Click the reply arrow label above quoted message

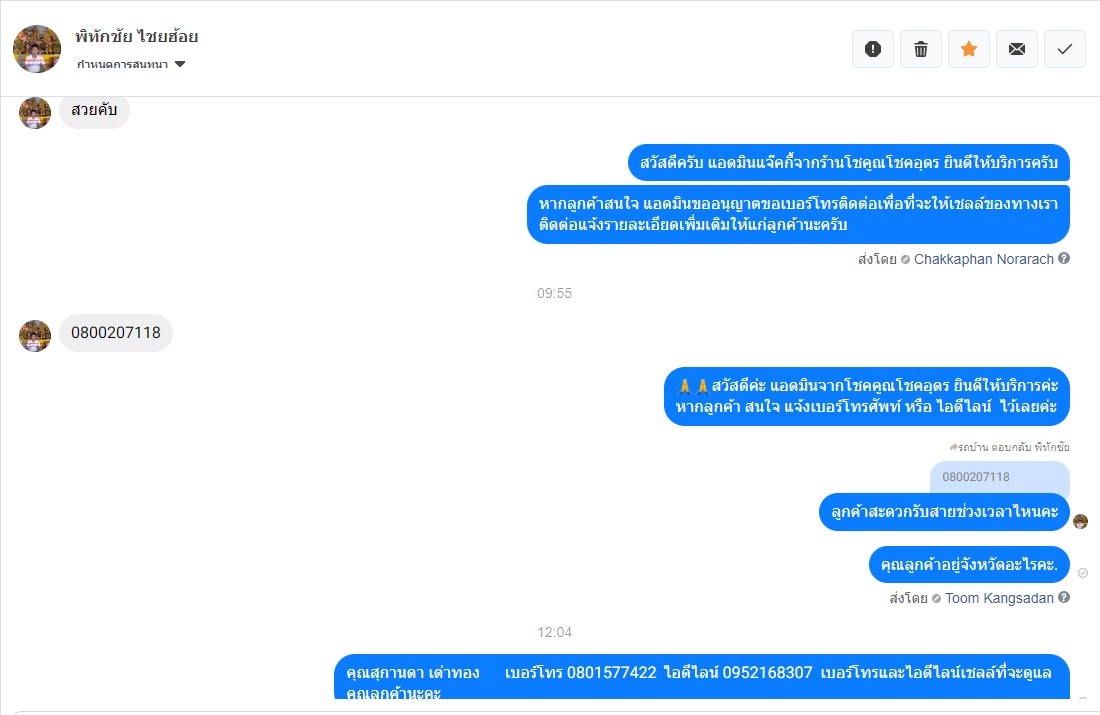(1010, 447)
